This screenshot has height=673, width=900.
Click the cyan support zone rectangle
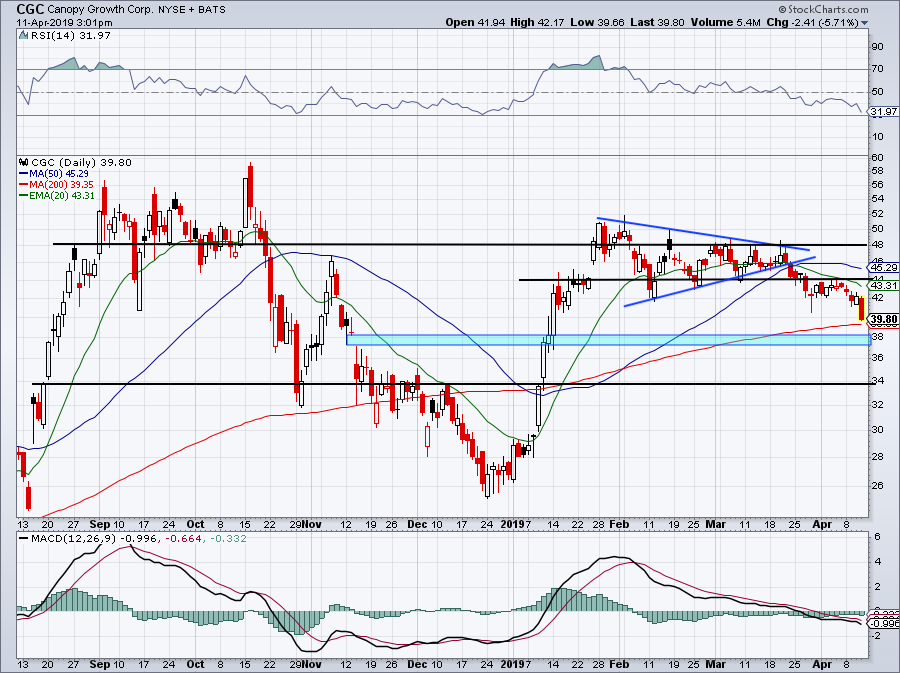[608, 340]
